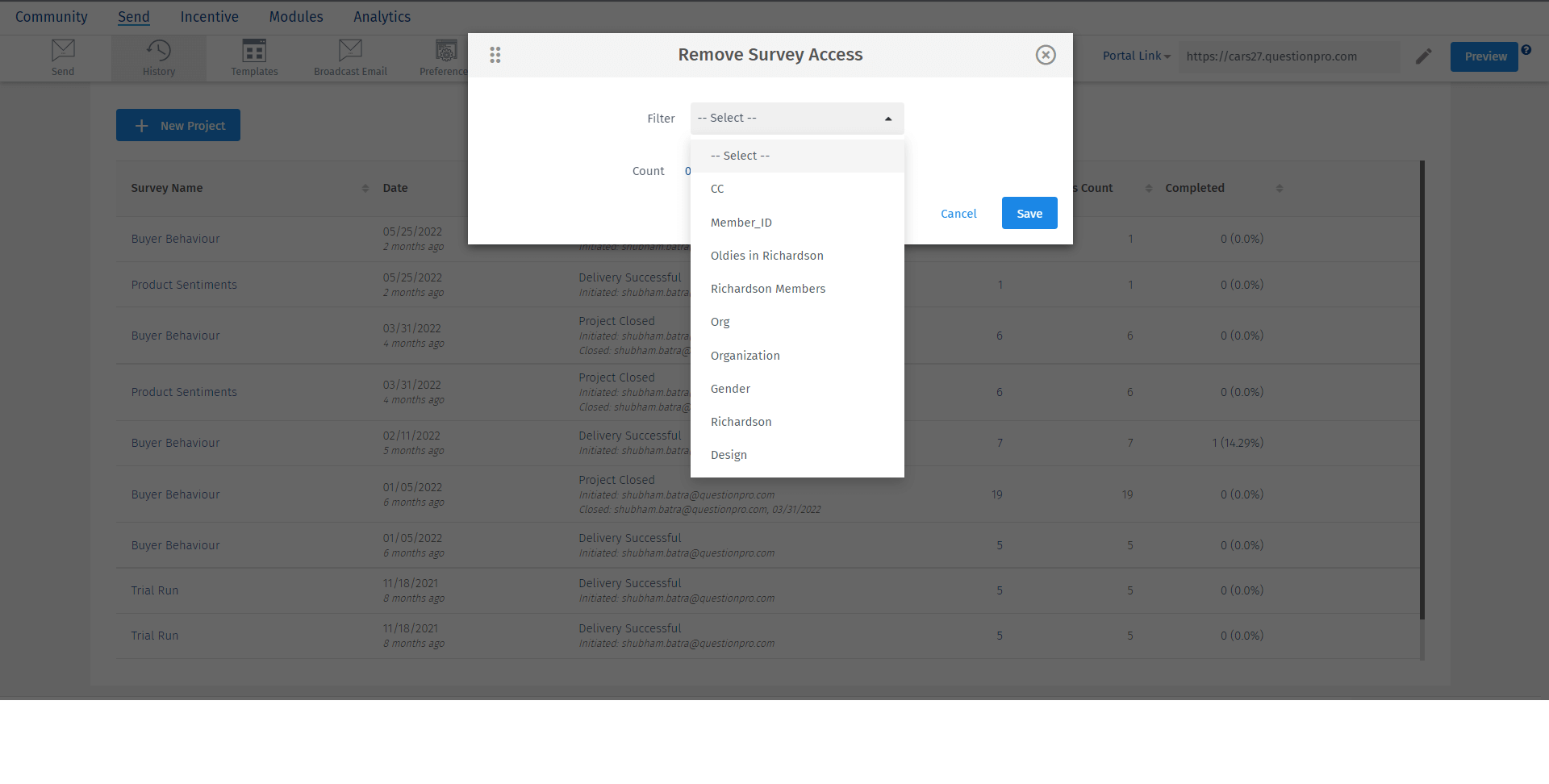Open the Portal Link dropdown
Viewport: 1549px width, 784px height.
point(1136,56)
